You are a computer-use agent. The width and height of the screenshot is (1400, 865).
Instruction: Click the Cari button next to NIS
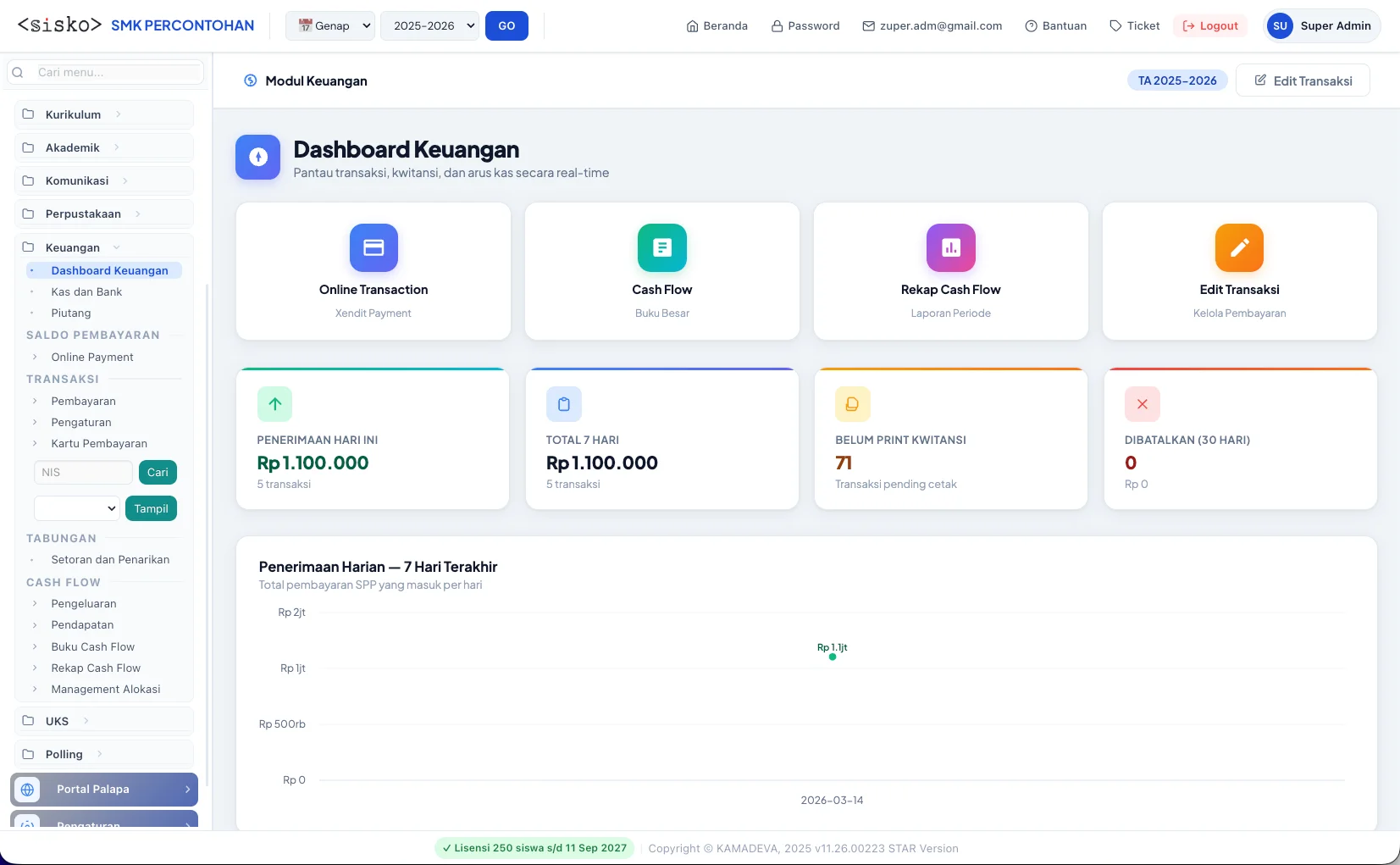click(158, 472)
